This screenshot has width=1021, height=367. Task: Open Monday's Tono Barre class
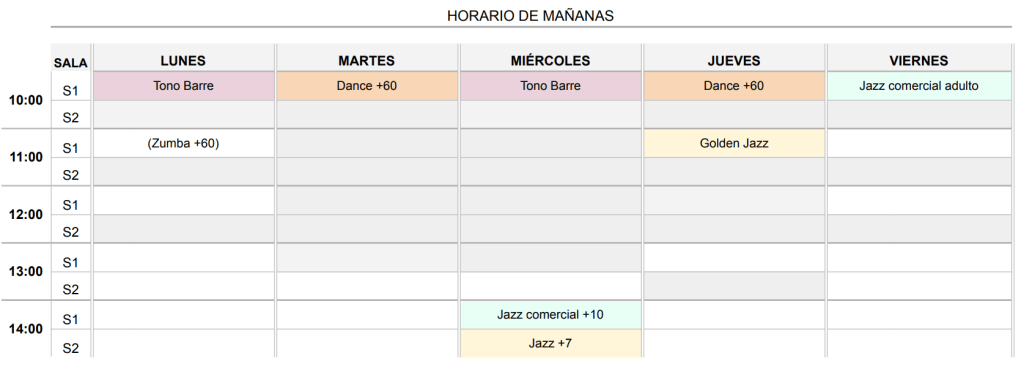183,86
